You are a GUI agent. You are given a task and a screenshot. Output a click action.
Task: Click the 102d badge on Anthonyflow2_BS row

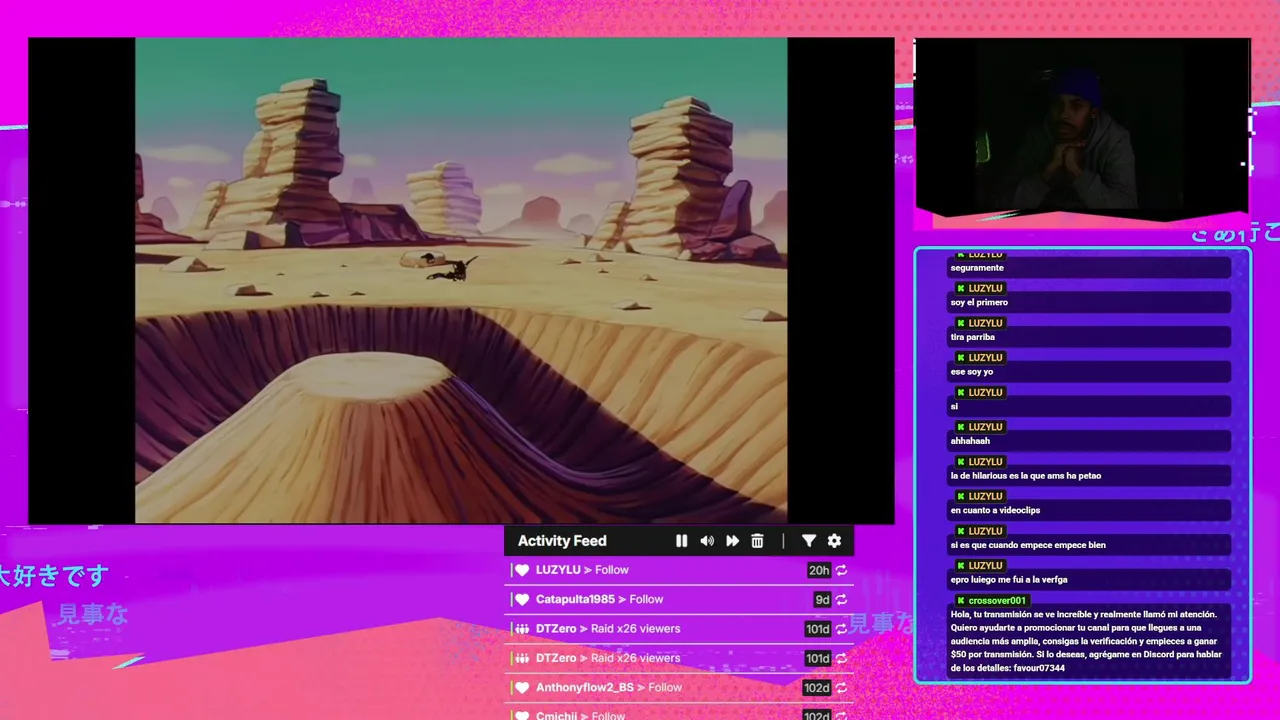pos(817,688)
